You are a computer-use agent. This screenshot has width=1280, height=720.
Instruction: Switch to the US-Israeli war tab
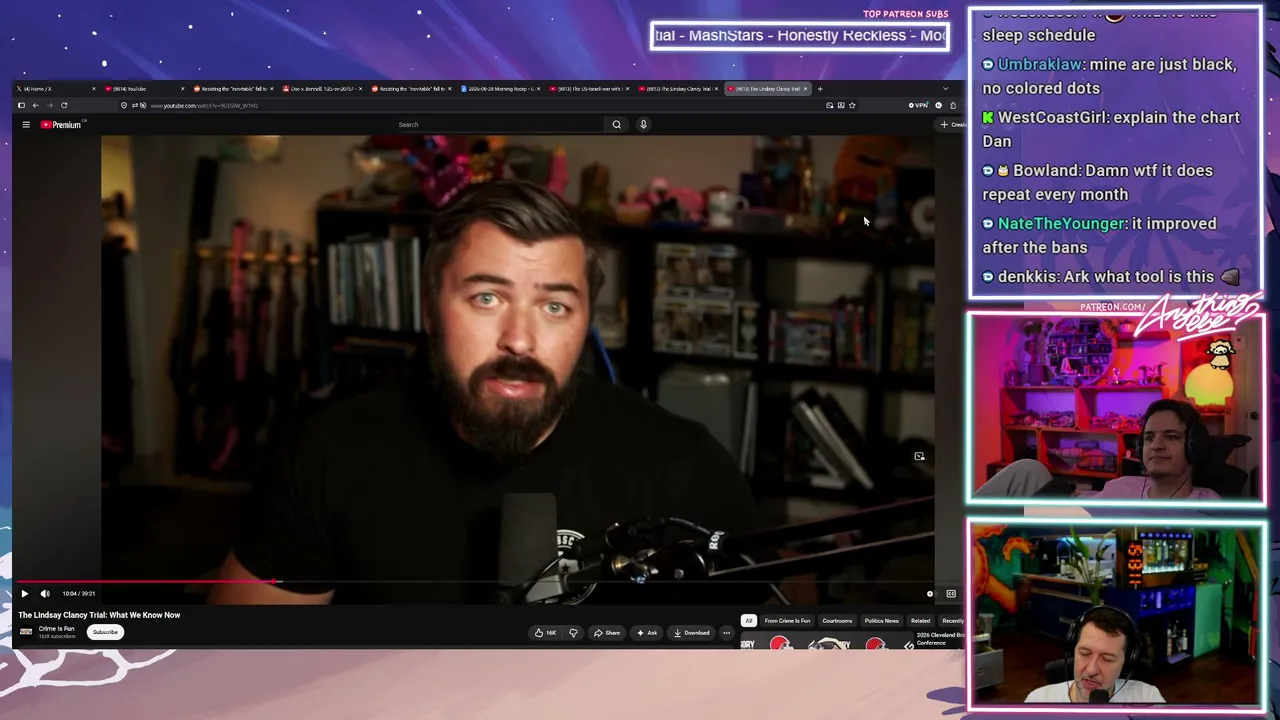point(590,89)
